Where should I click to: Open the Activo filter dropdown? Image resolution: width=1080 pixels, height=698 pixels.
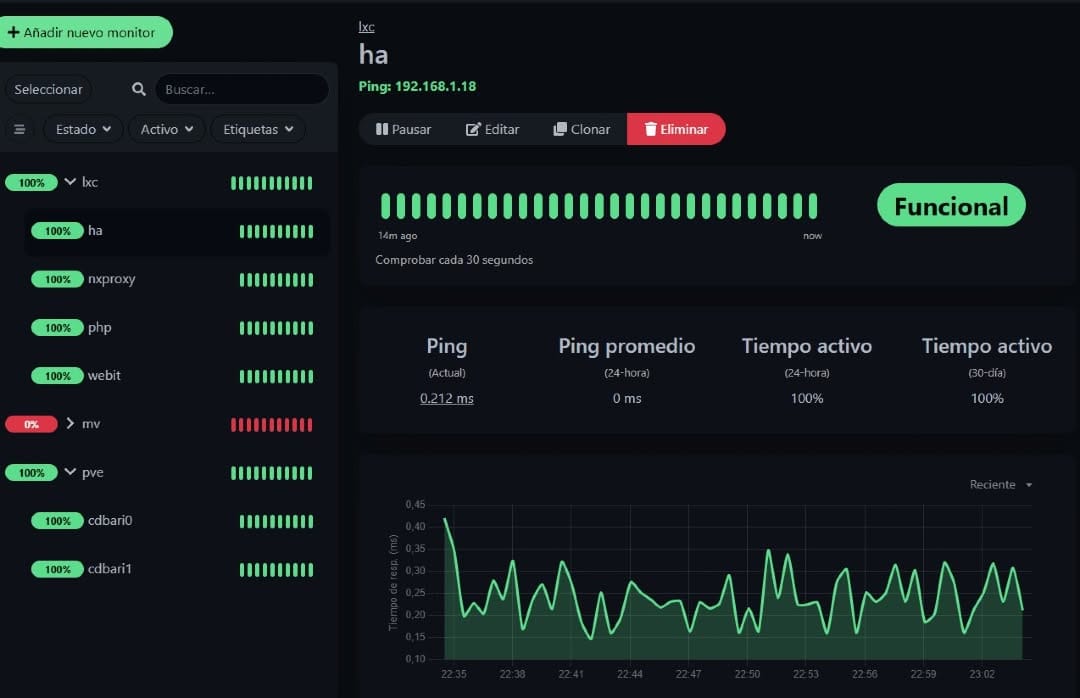pos(167,130)
